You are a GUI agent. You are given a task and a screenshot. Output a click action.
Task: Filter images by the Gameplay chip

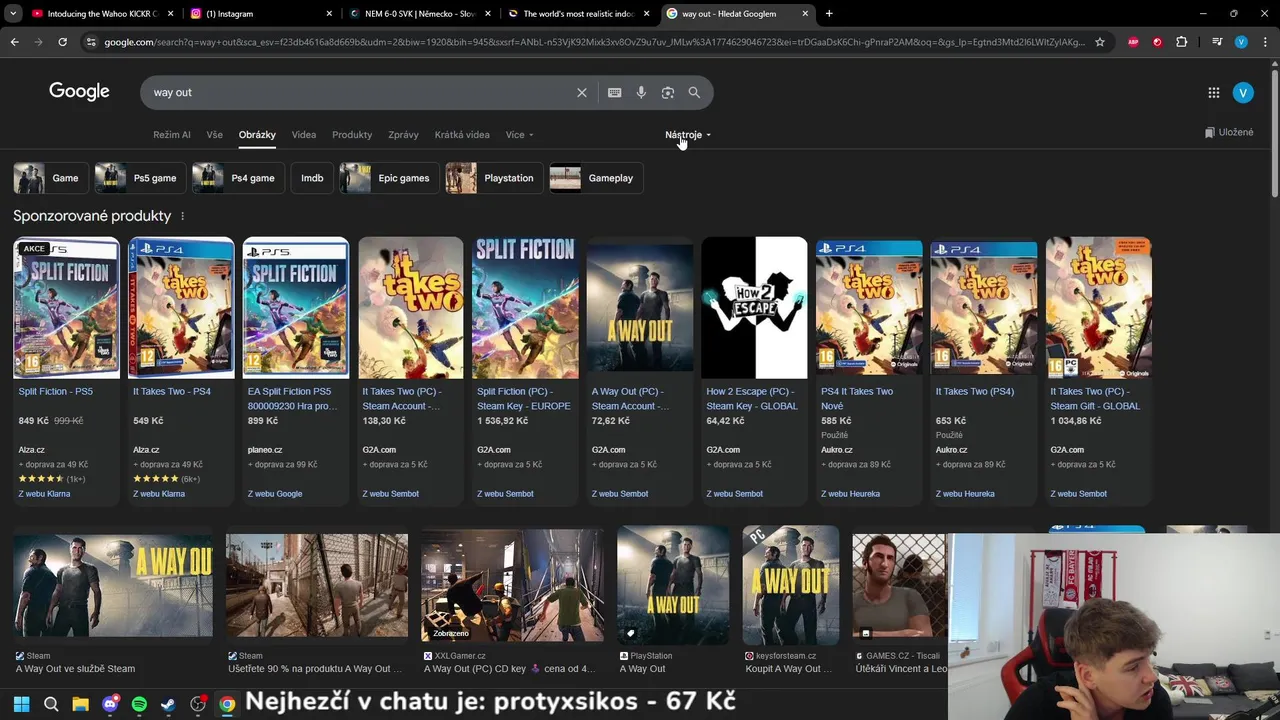coord(596,178)
